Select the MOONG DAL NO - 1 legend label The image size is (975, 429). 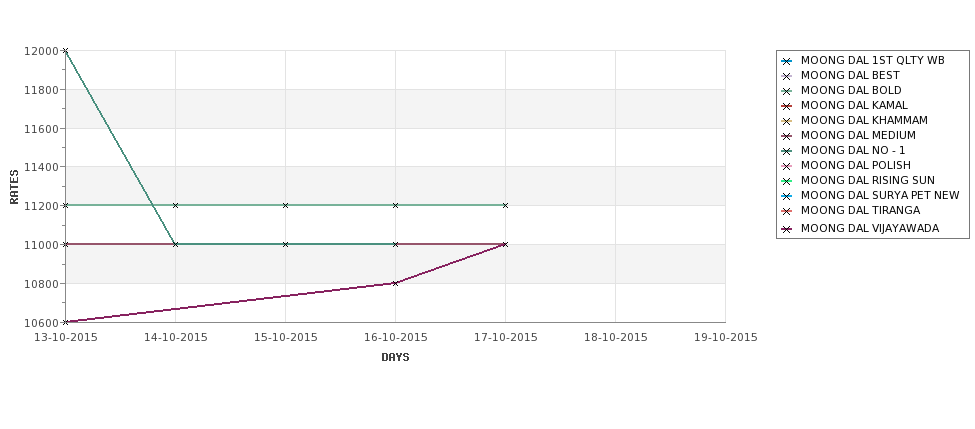coord(853,150)
